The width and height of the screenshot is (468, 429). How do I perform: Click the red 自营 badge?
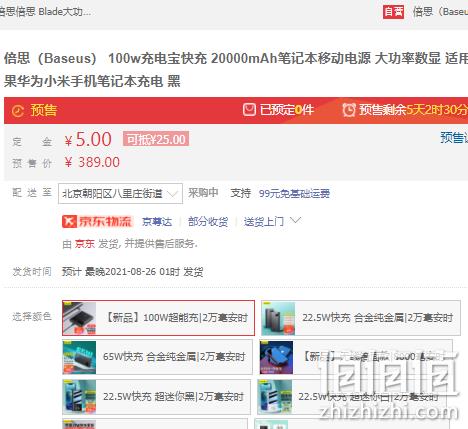click(x=393, y=12)
